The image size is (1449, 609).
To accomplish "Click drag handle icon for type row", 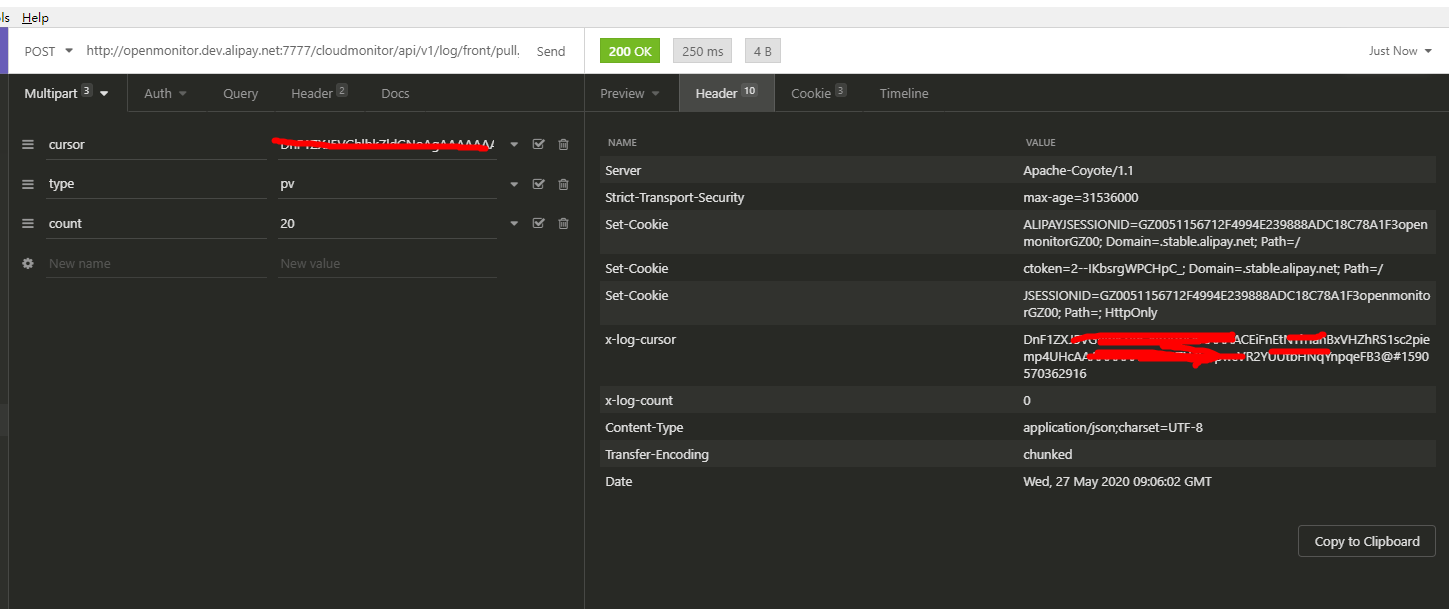I will pos(28,184).
